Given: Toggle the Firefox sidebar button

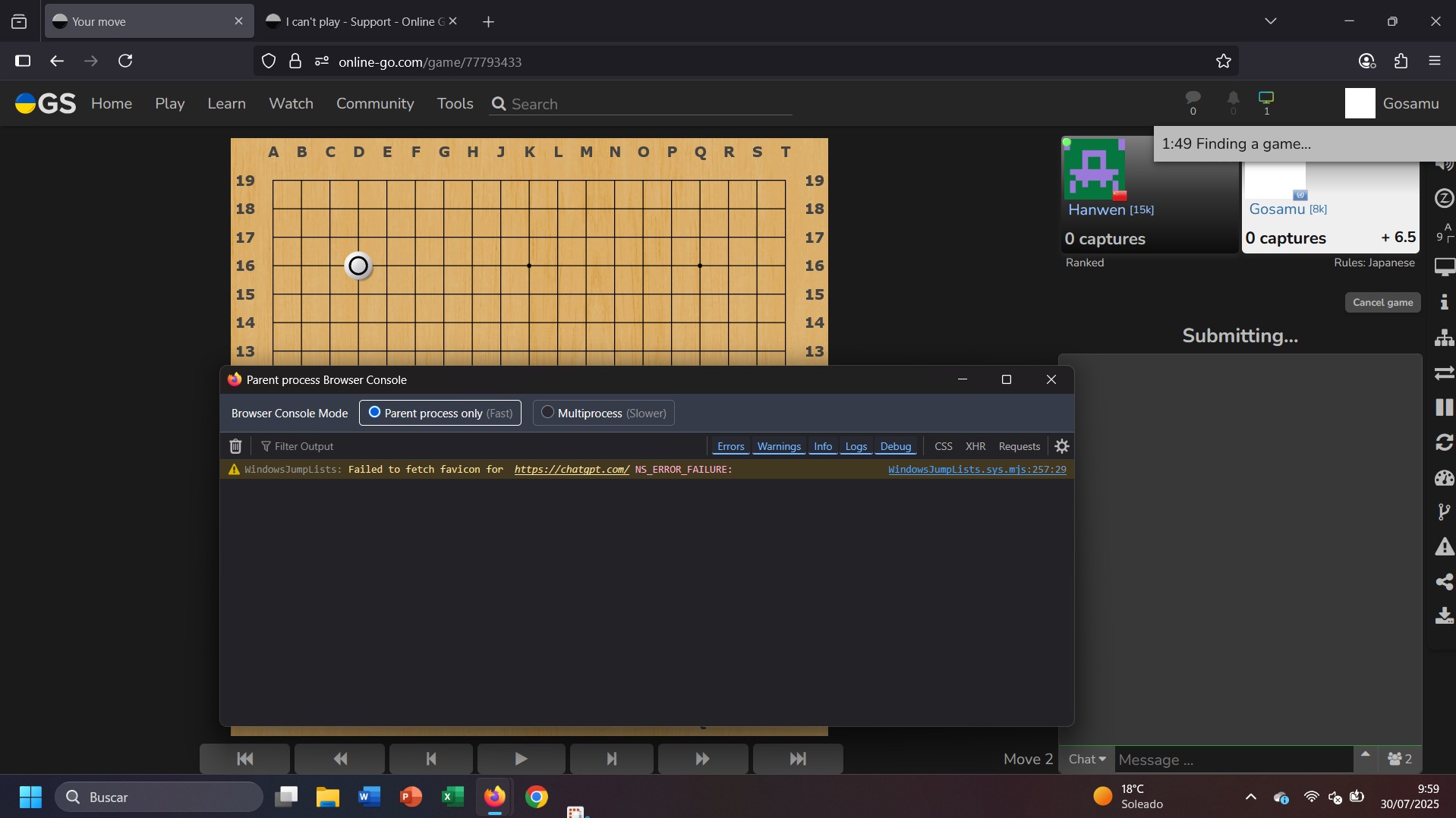Looking at the screenshot, I should point(23,61).
